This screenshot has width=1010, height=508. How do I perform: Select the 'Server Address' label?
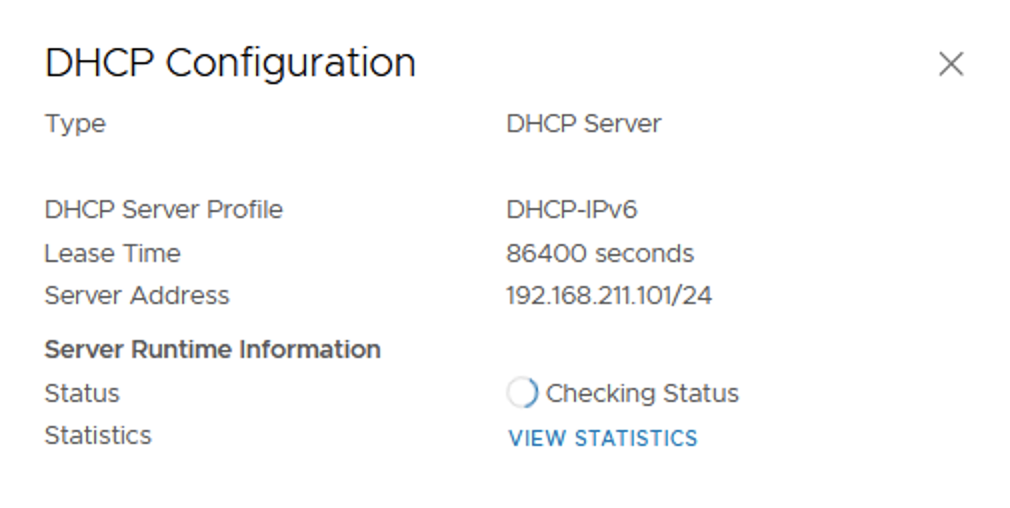[x=137, y=296]
